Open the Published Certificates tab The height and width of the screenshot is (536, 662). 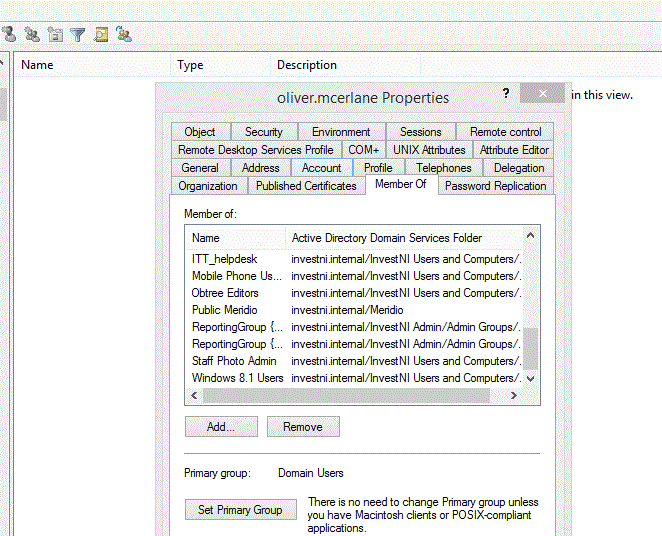tap(306, 186)
